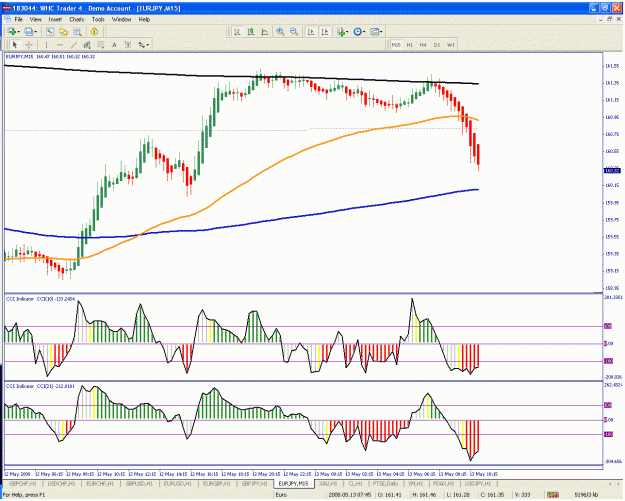Restore the inner chart window

tap(609, 19)
